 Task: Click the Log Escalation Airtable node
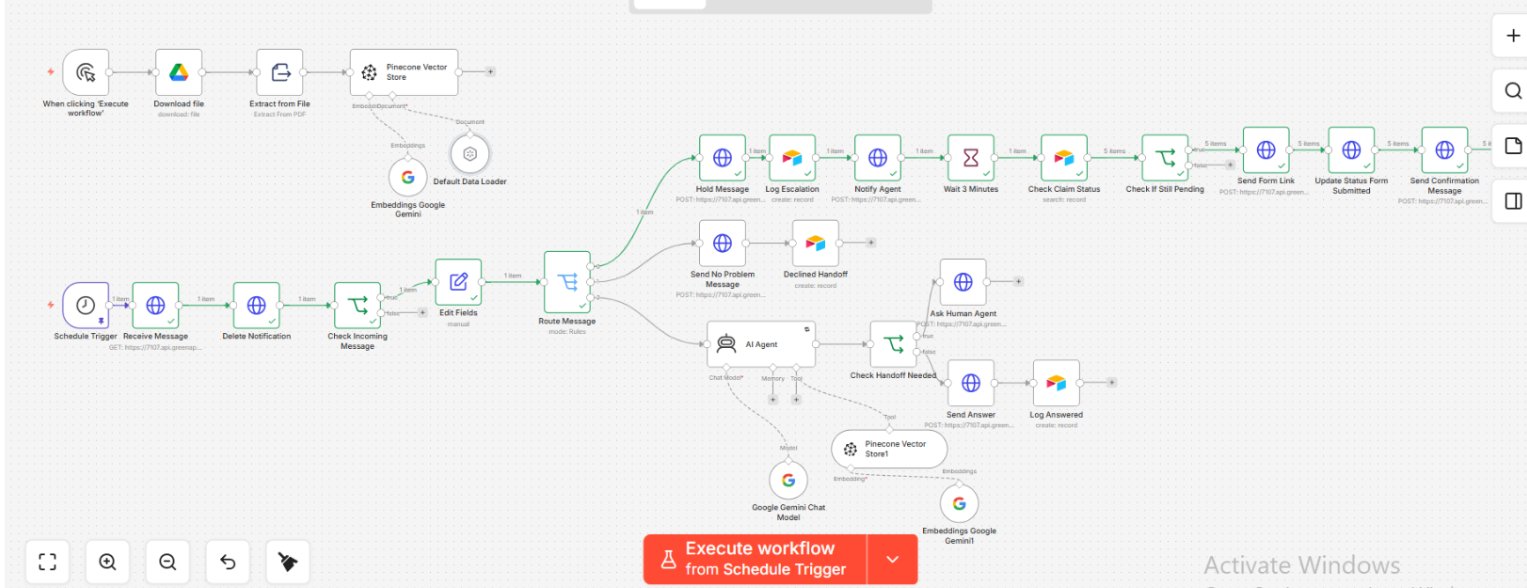pos(792,157)
